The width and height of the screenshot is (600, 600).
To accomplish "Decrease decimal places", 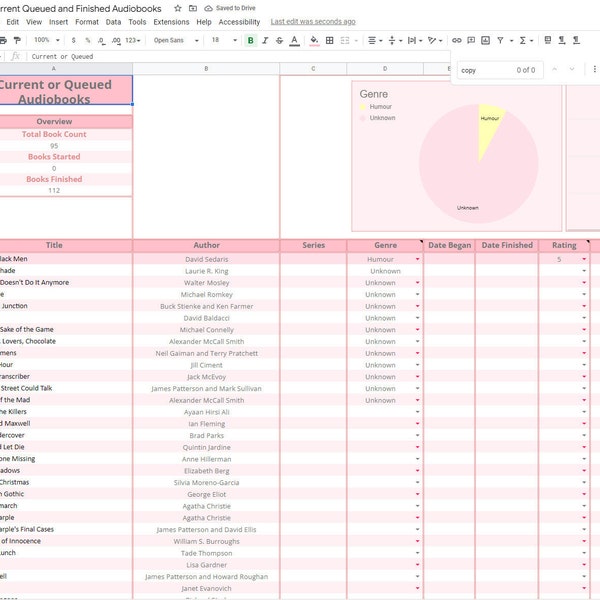I will tap(101, 40).
